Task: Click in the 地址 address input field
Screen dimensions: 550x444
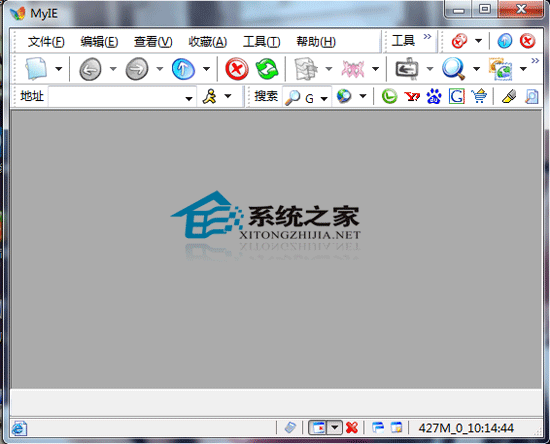Action: (116, 96)
